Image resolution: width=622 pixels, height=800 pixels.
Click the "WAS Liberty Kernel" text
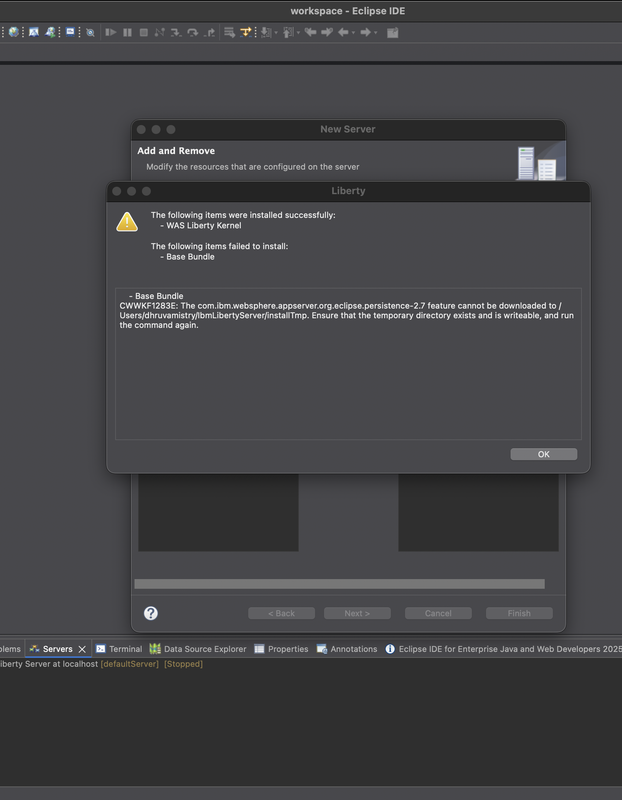[204, 226]
